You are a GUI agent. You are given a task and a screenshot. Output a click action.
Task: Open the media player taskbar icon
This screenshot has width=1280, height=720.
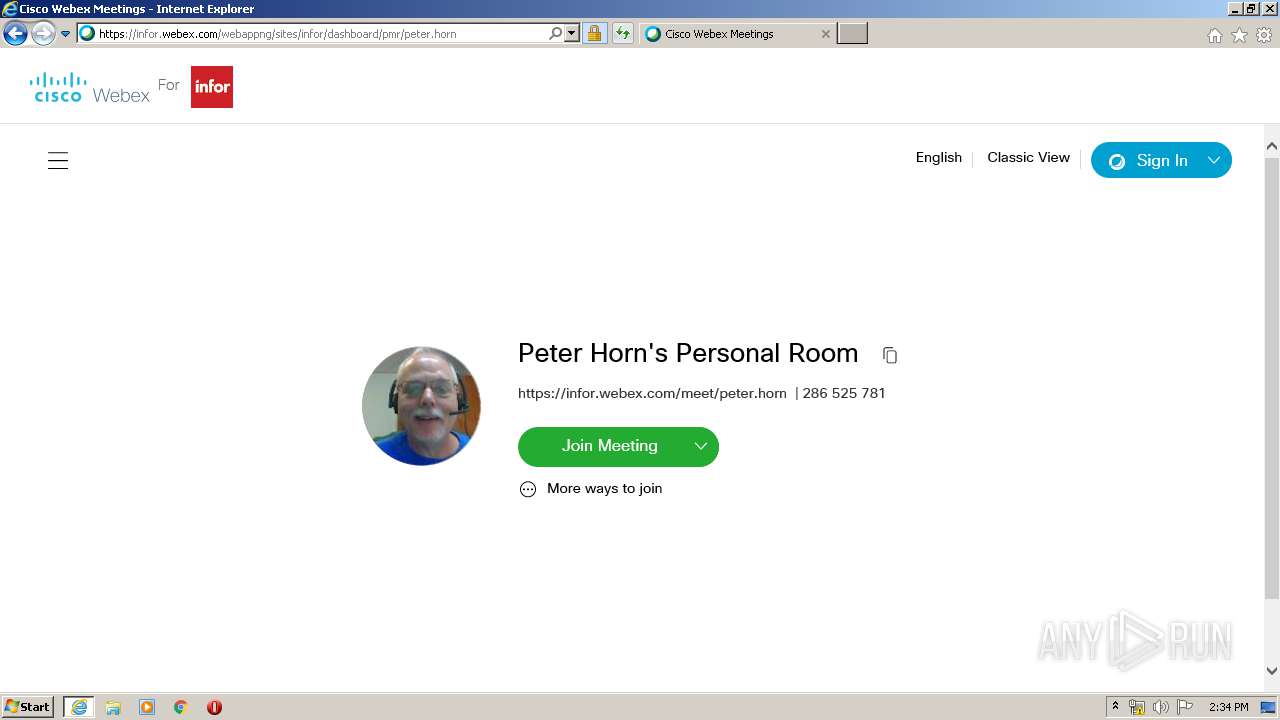coord(147,707)
